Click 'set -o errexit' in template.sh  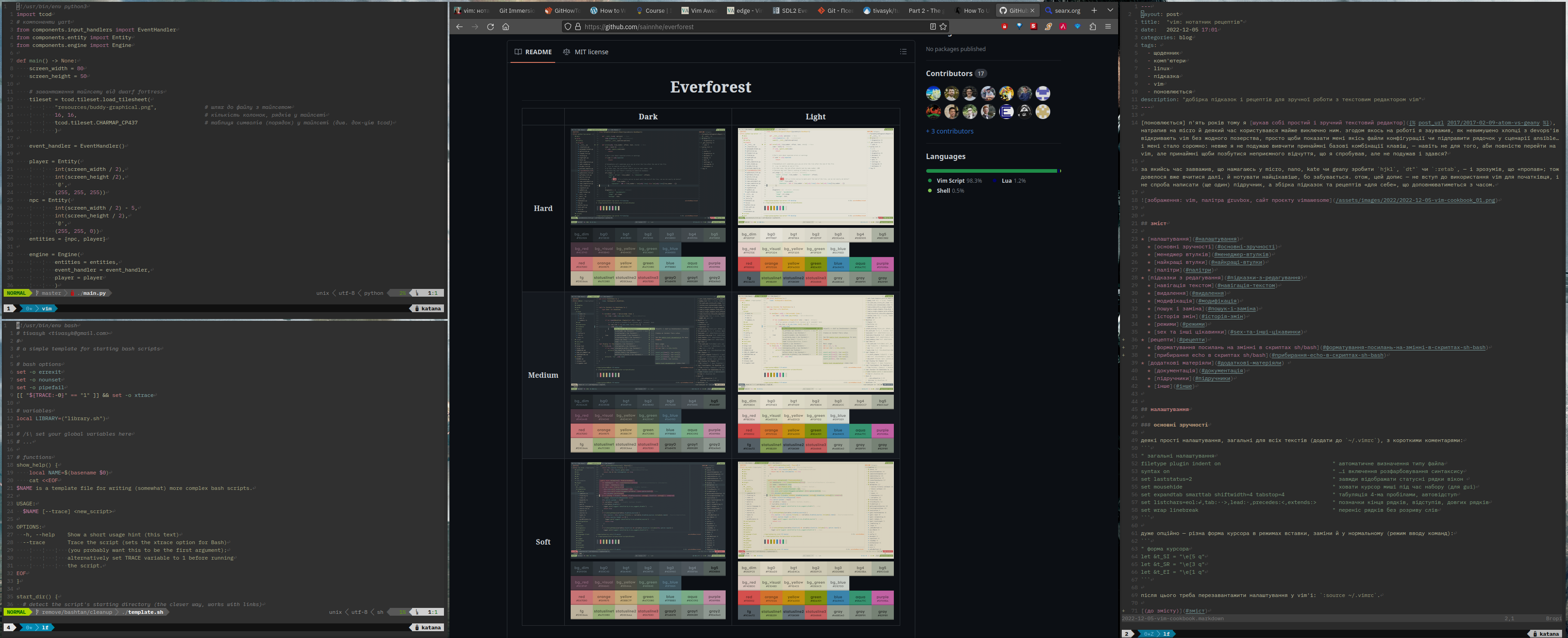[x=38, y=372]
